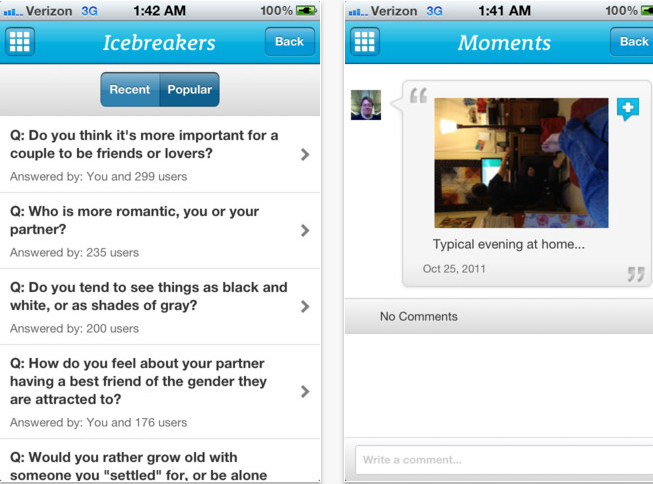The height and width of the screenshot is (484, 653).
Task: Open chevron for who is more romantic
Action: pos(305,230)
